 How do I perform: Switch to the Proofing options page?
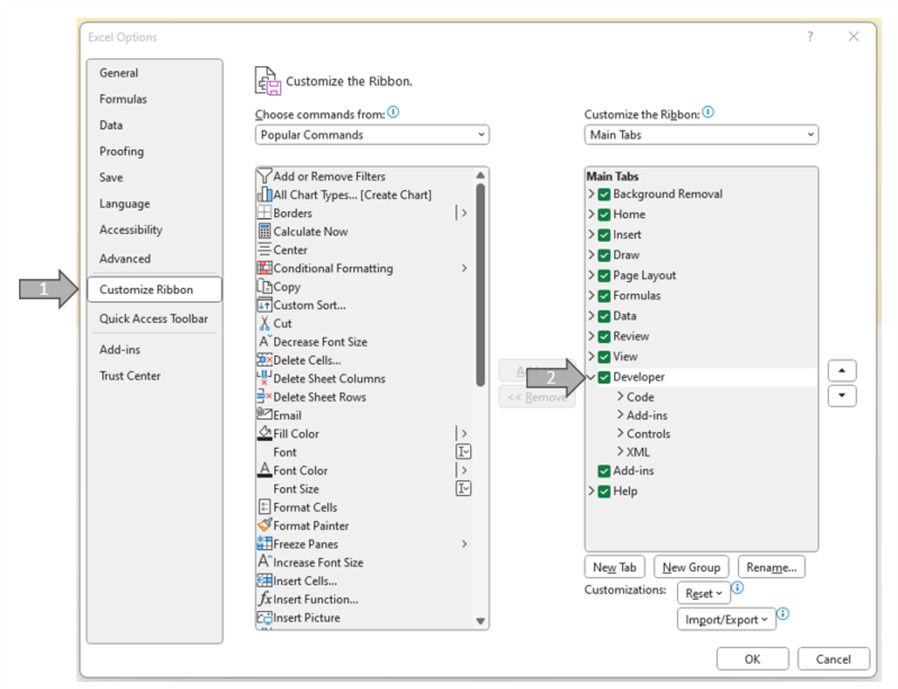(120, 151)
